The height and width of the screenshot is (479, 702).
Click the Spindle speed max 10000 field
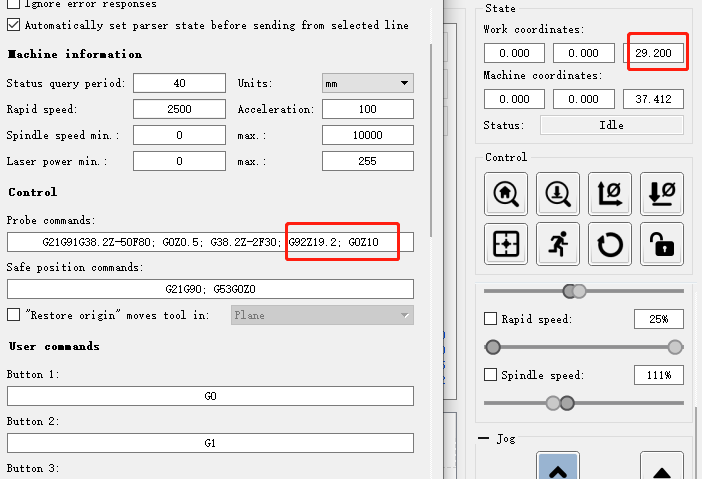368,135
